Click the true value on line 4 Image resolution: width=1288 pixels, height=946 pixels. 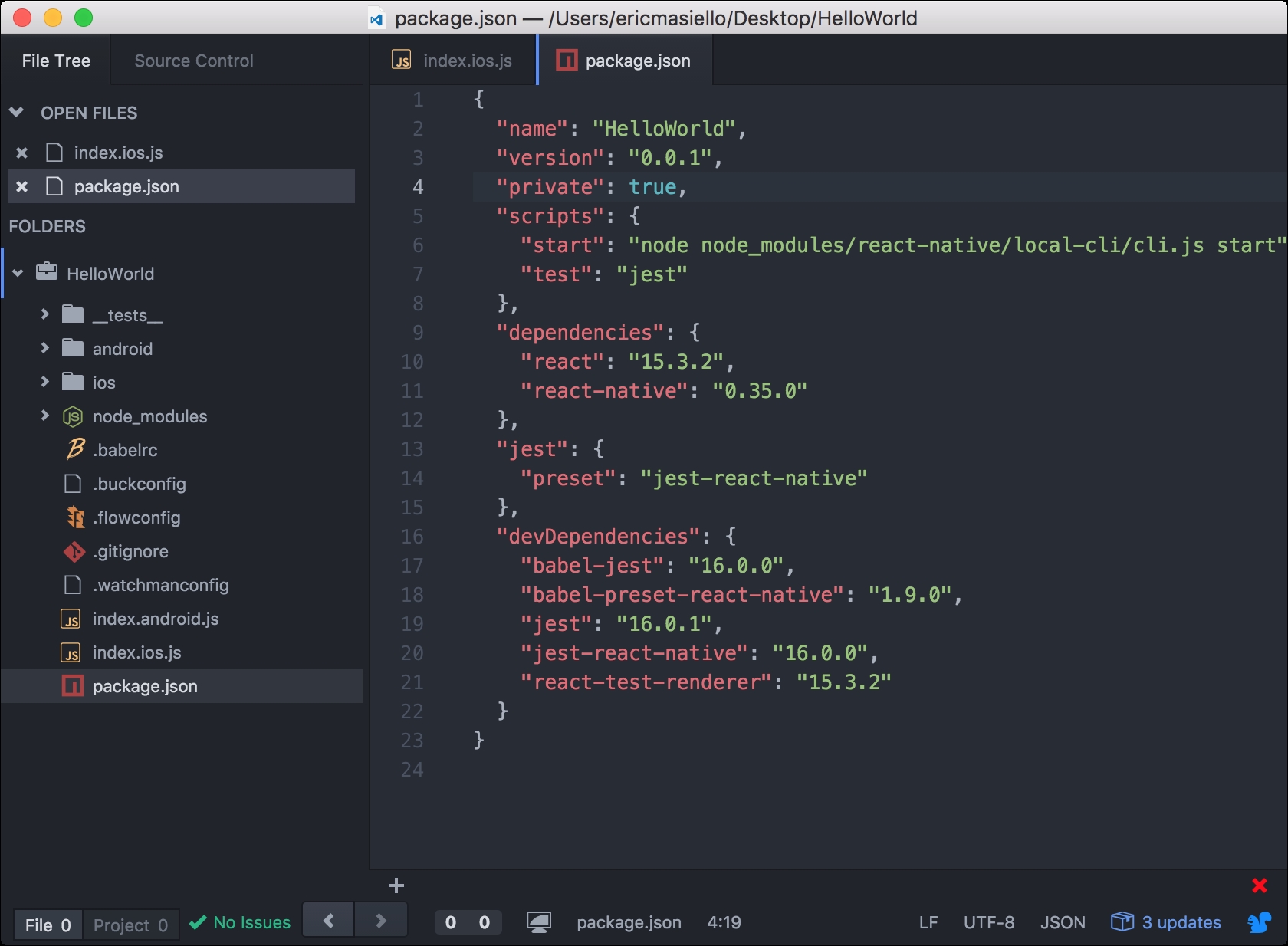coord(652,186)
